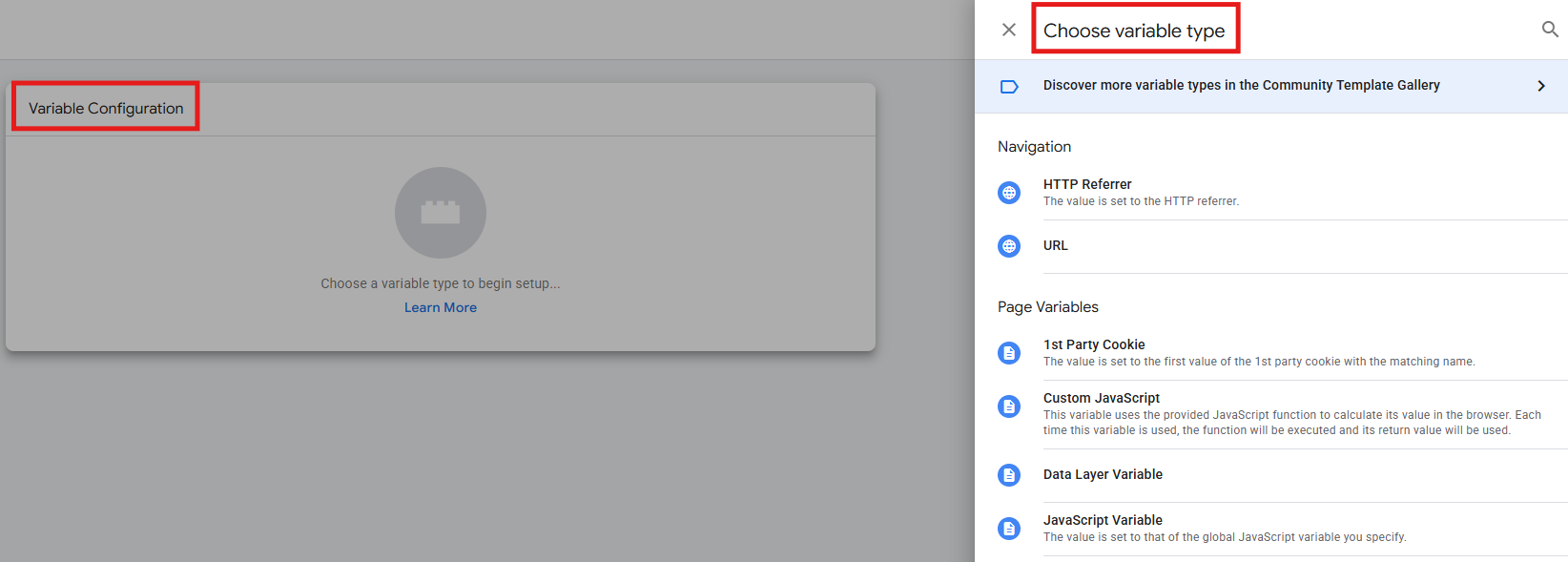The width and height of the screenshot is (1568, 562).
Task: Click the JavaScript Variable document icon
Action: coord(1009,529)
